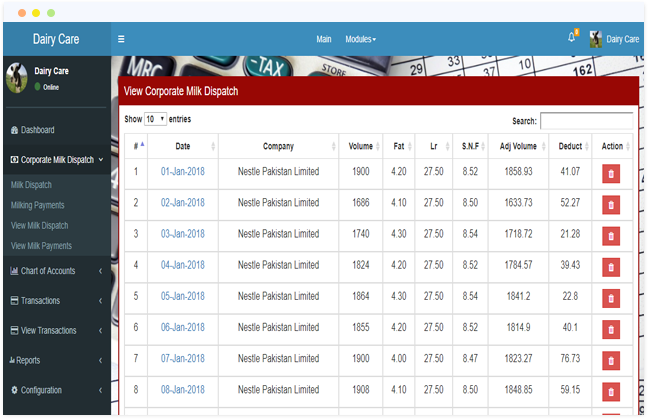The image size is (648, 419).
Task: Click the Fat value 4.00
Action: click(x=399, y=359)
